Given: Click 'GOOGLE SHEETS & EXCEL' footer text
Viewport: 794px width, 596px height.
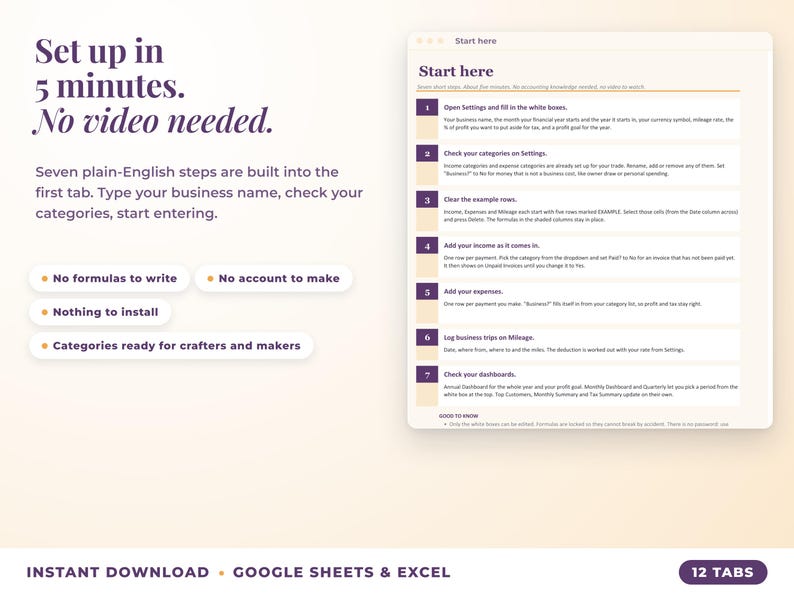Looking at the screenshot, I should (x=341, y=572).
